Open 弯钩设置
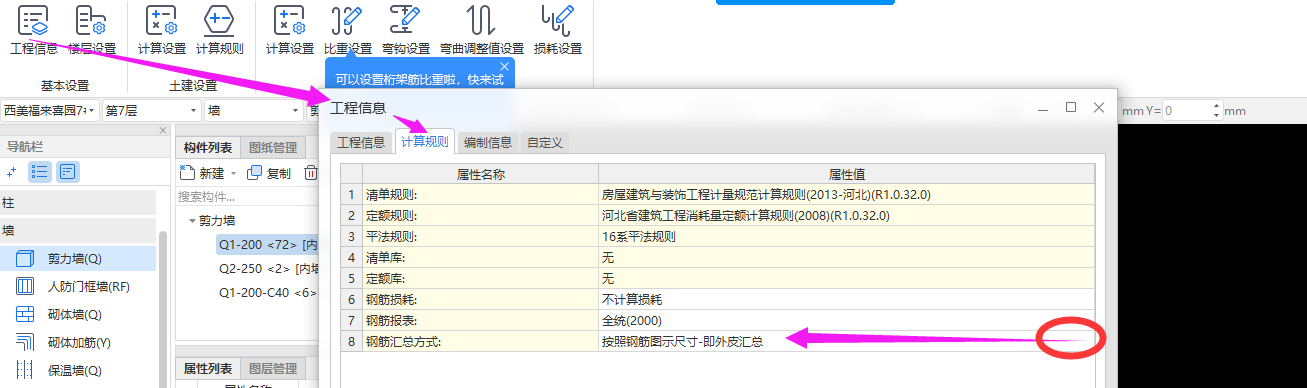 pyautogui.click(x=405, y=30)
